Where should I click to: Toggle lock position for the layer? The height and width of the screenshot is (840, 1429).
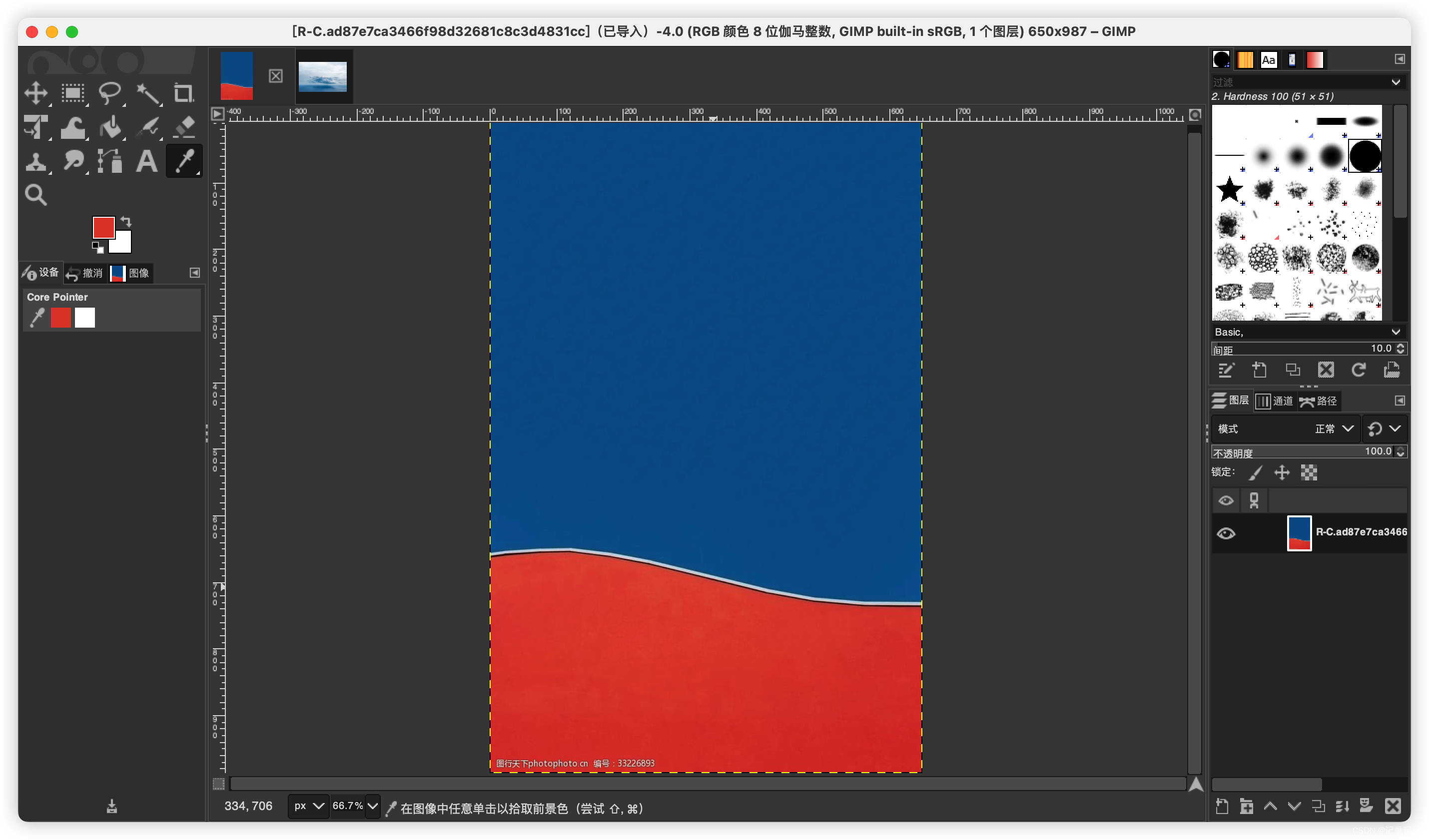pos(1282,472)
